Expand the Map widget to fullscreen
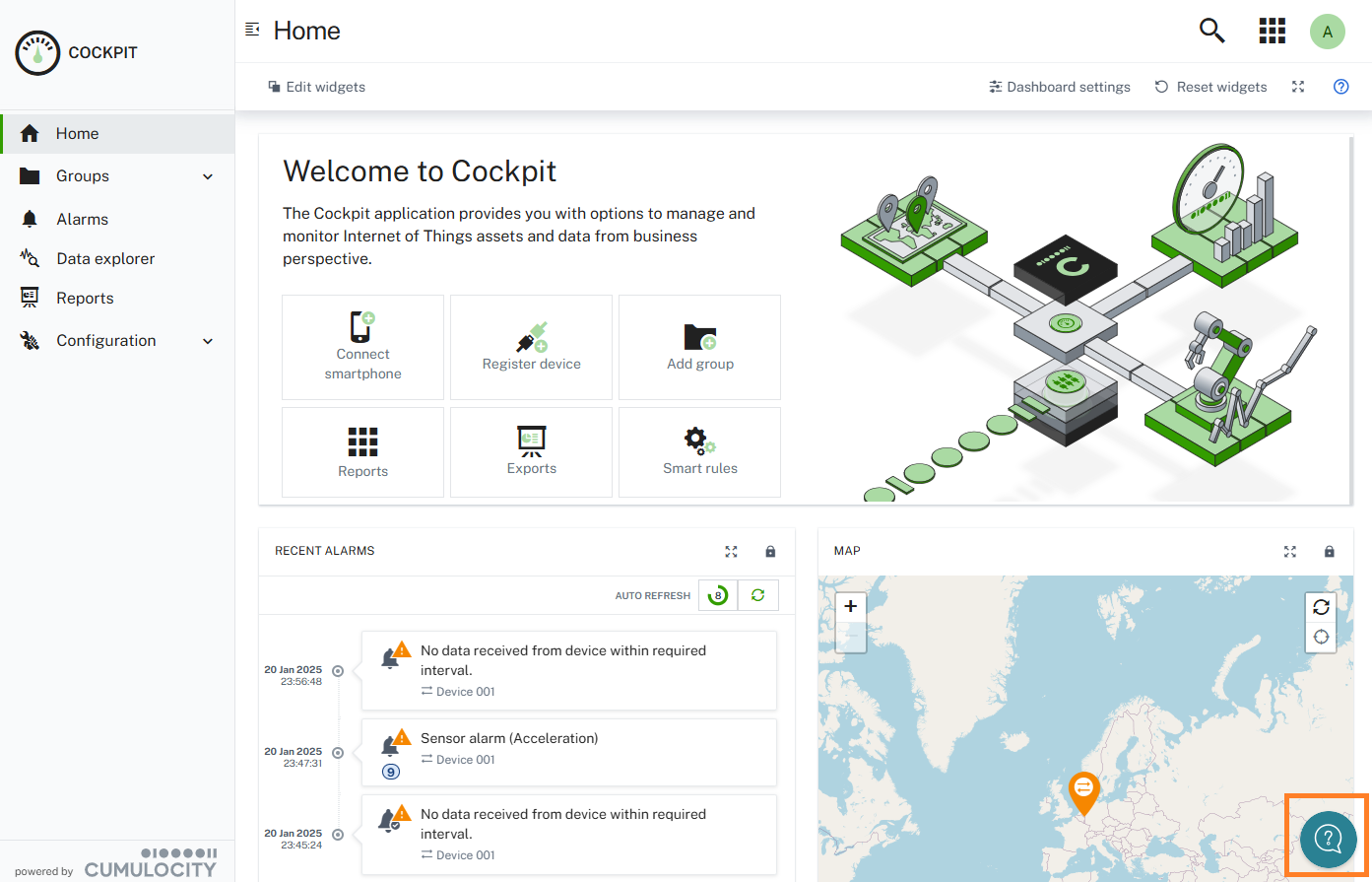This screenshot has height=882, width=1372. click(1290, 552)
